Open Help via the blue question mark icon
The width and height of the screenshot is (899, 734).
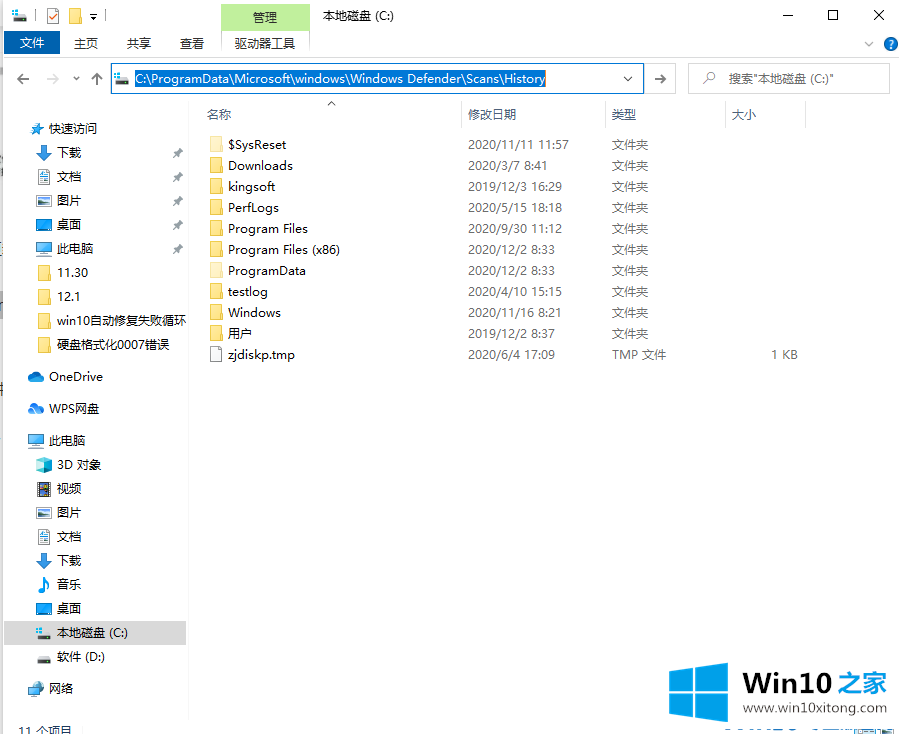[891, 44]
